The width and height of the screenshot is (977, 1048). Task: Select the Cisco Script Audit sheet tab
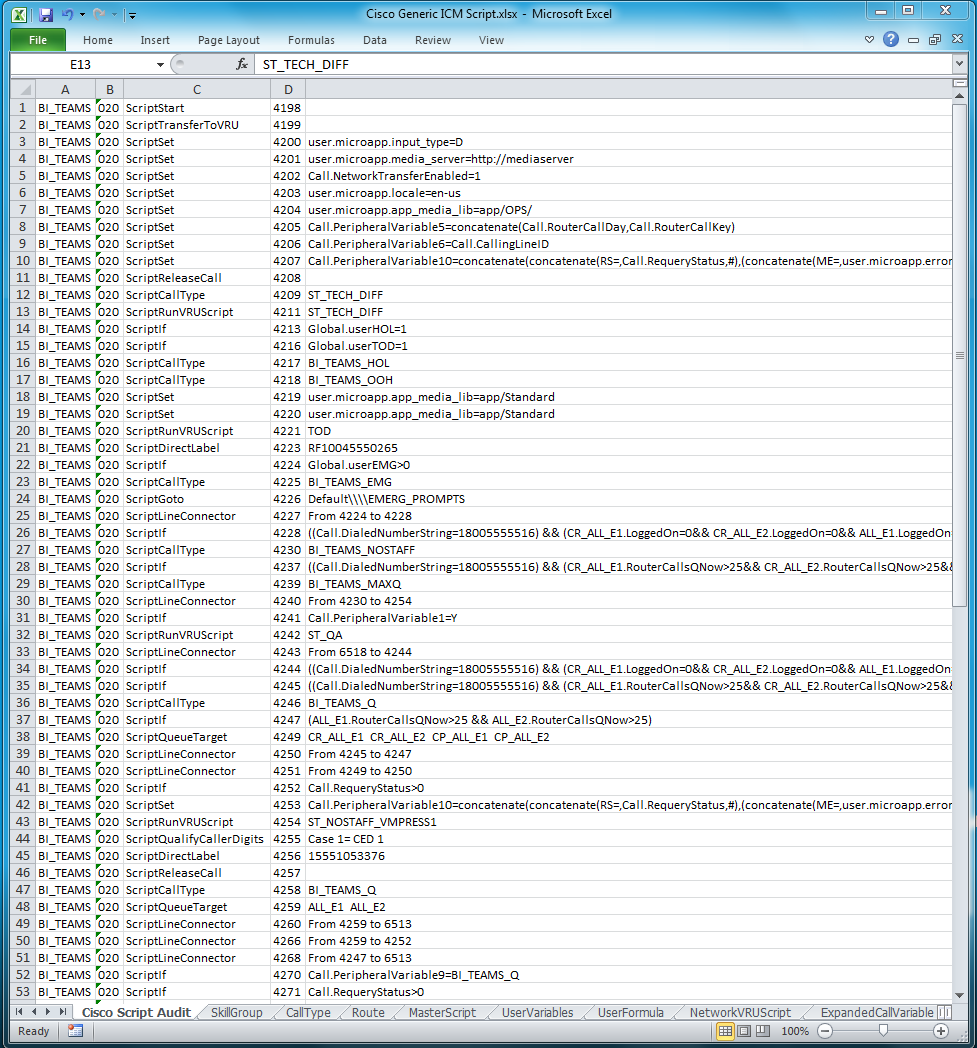point(136,1013)
